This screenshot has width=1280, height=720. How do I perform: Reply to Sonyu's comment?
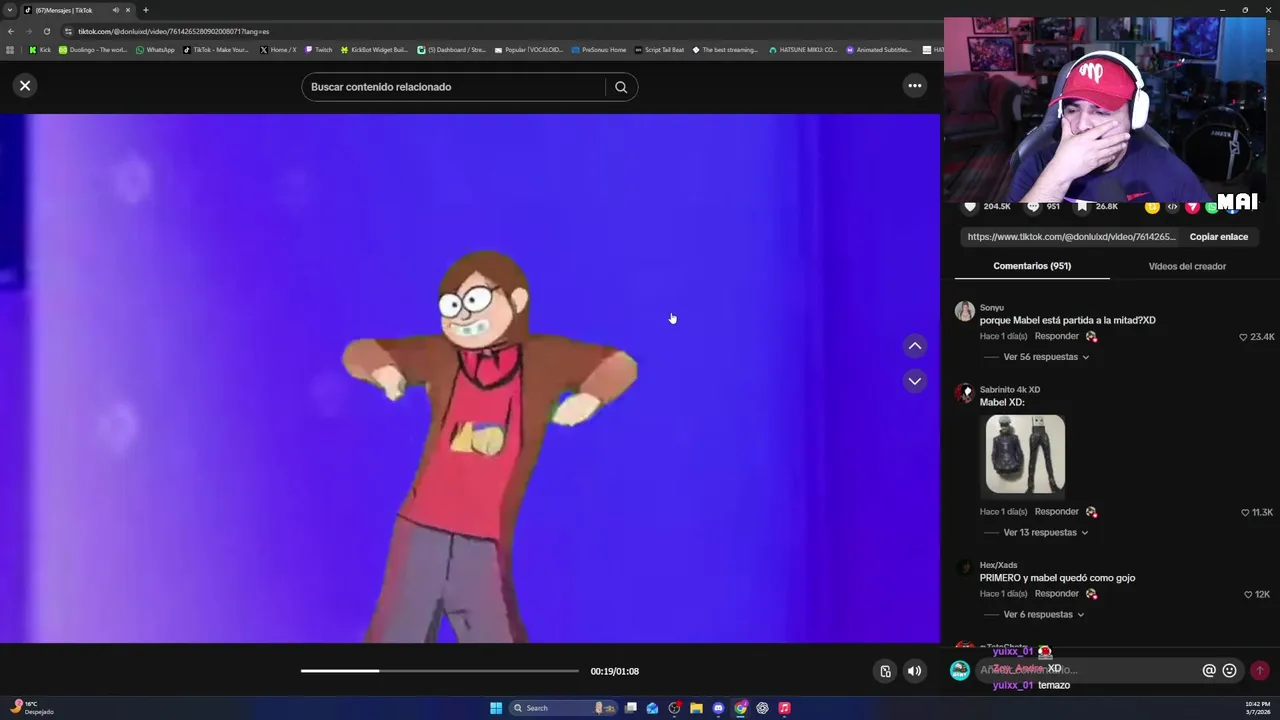(1056, 337)
